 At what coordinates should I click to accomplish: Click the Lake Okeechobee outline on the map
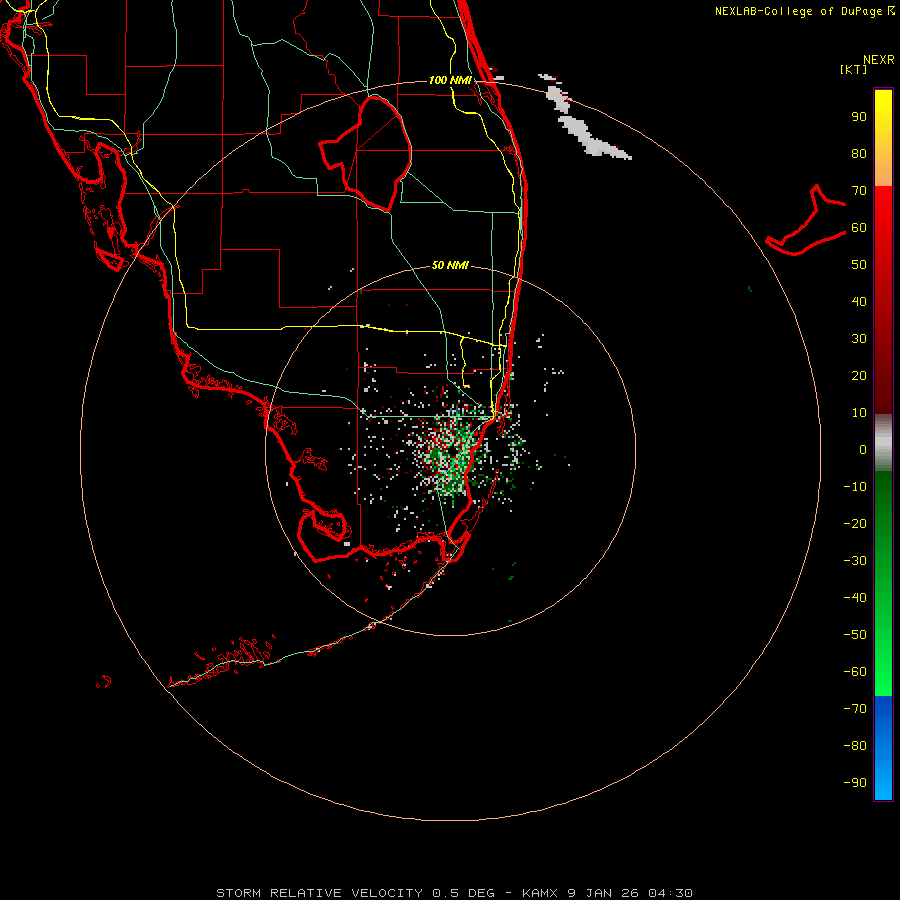click(x=365, y=153)
